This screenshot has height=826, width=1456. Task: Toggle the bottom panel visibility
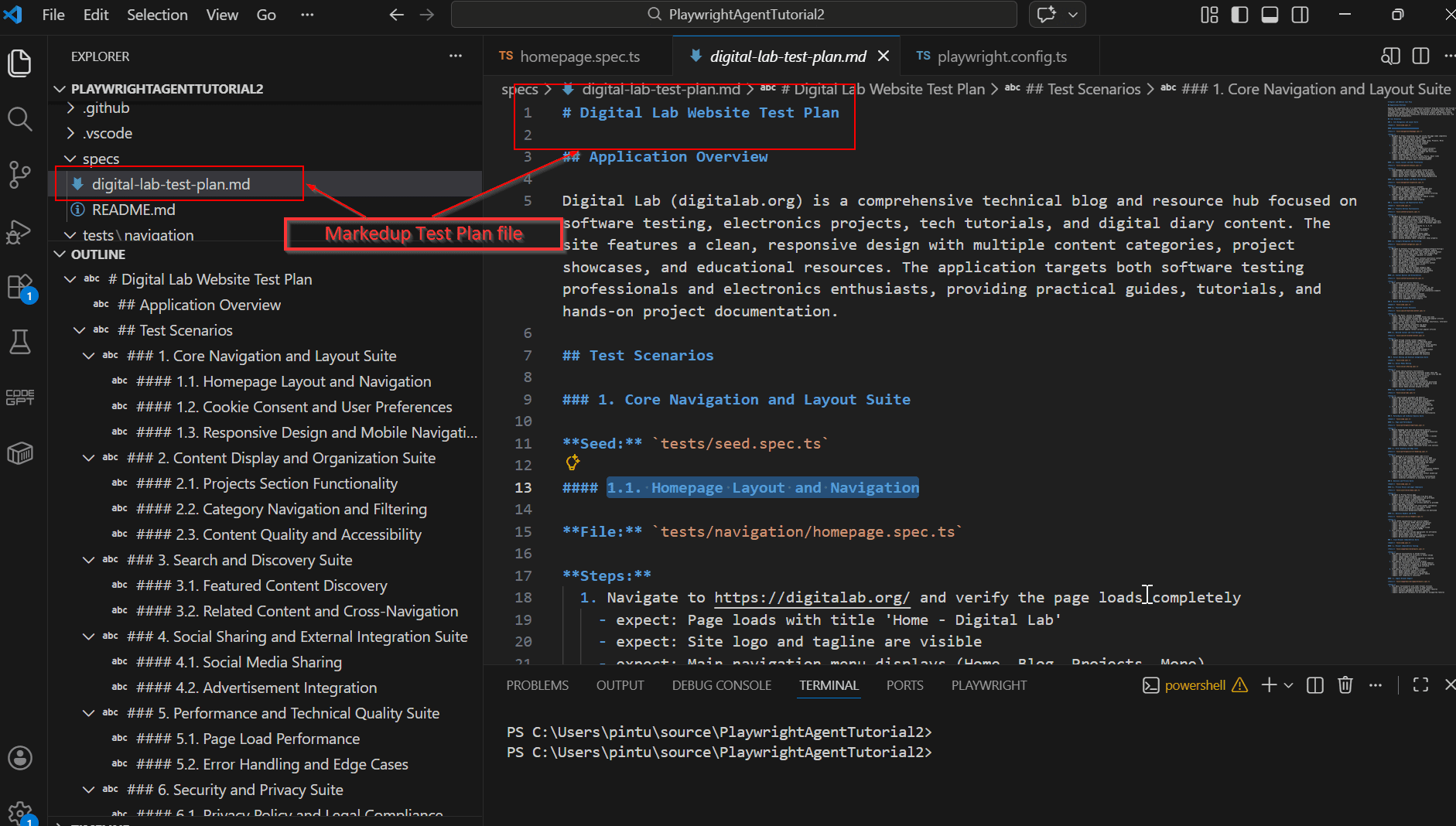click(x=1270, y=15)
